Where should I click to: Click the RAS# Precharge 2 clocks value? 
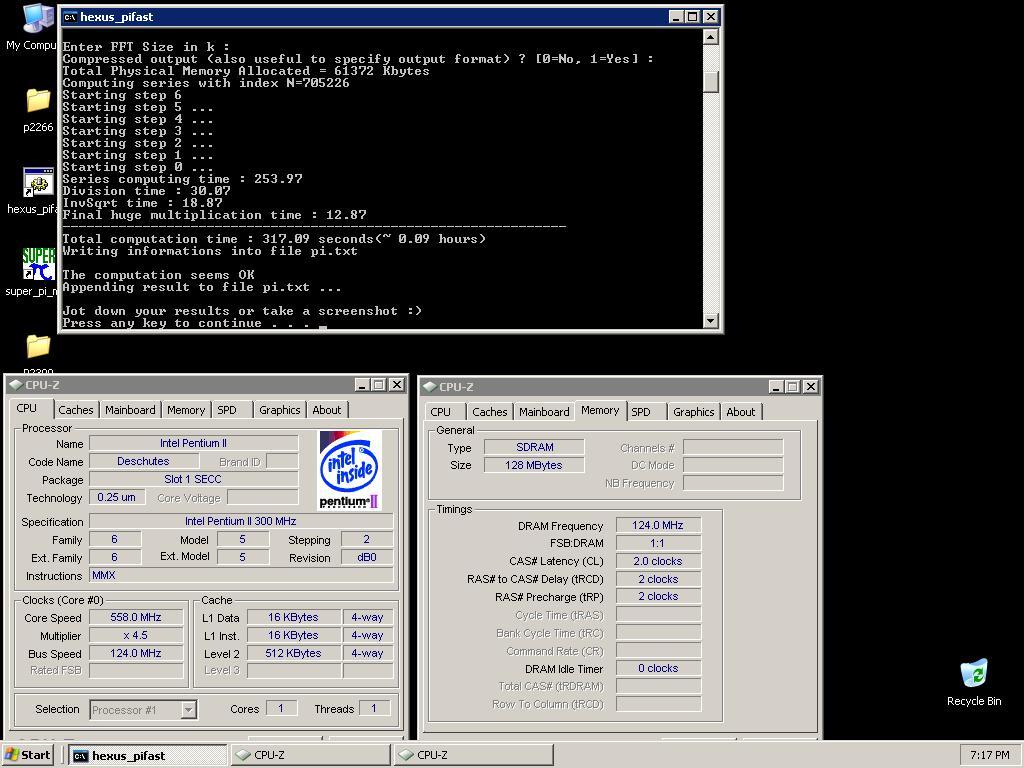tap(658, 596)
